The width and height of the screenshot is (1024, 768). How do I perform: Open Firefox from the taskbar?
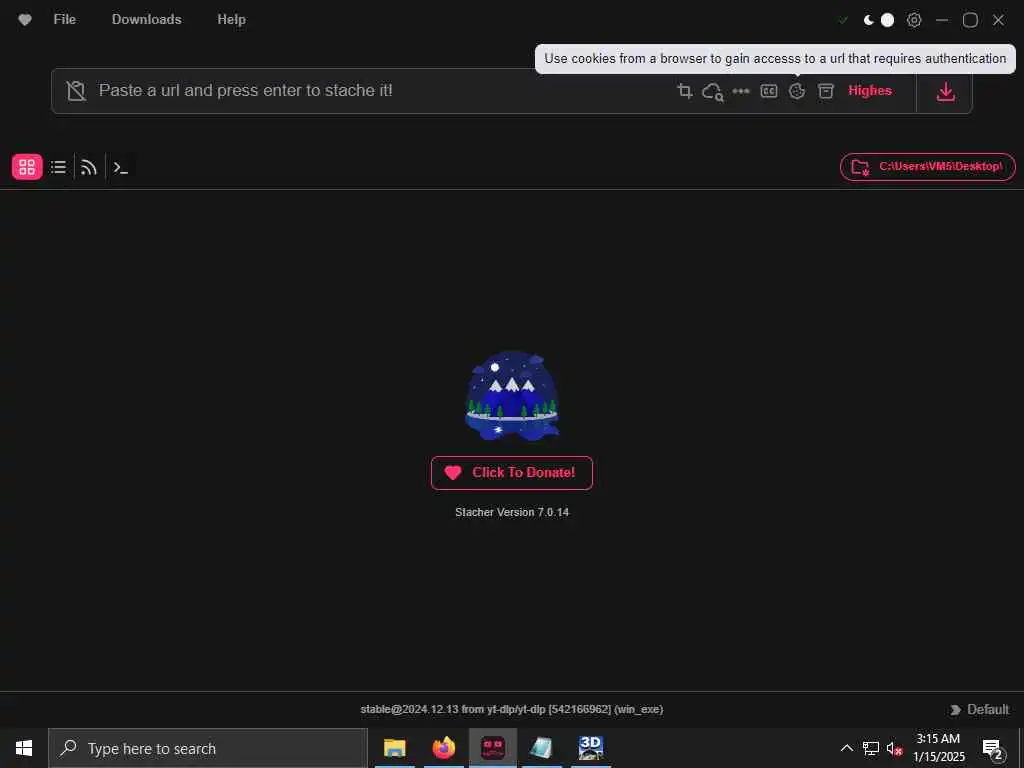coord(443,748)
